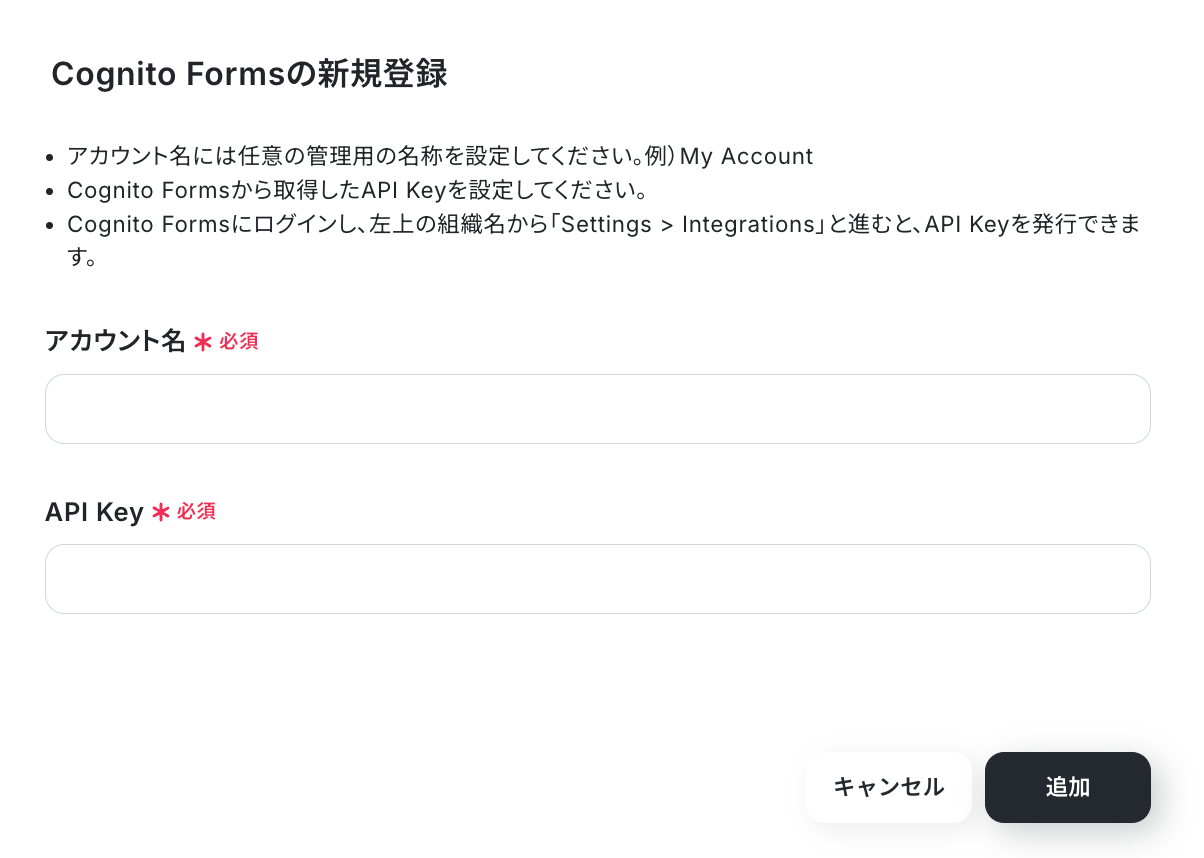1204x858 pixels.
Task: Click the third instruction bullet dot
Action: (x=51, y=225)
